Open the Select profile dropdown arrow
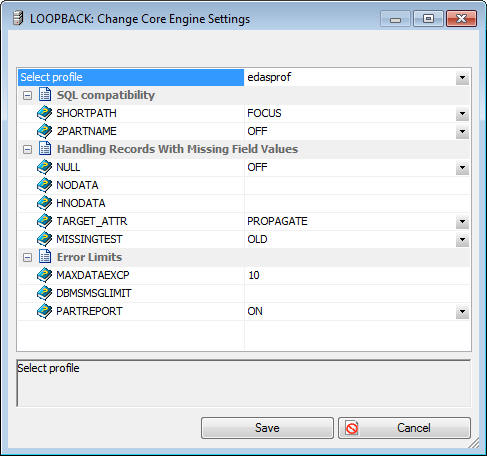487x456 pixels. [x=462, y=78]
